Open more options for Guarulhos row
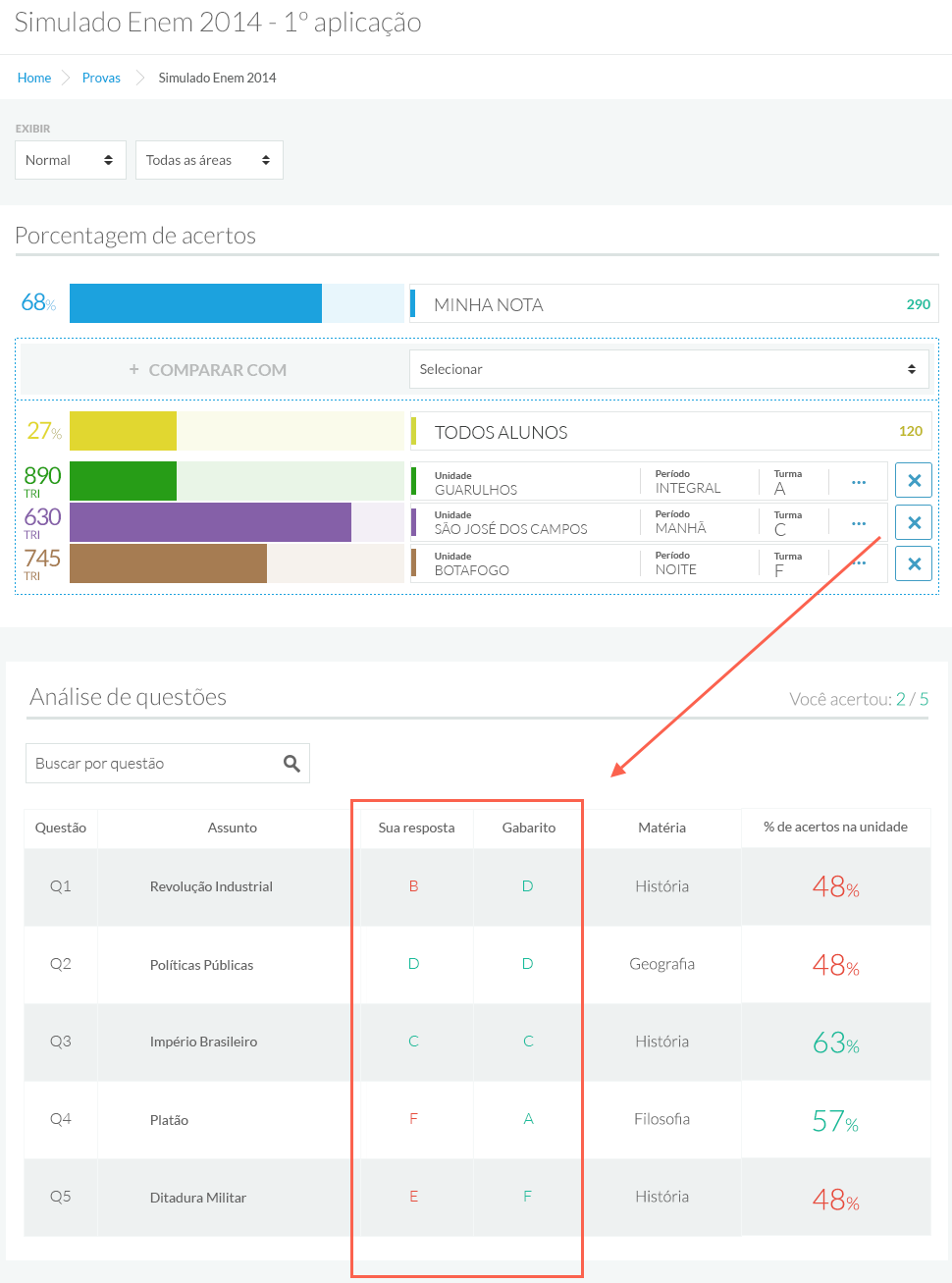The image size is (952, 1283). (859, 482)
